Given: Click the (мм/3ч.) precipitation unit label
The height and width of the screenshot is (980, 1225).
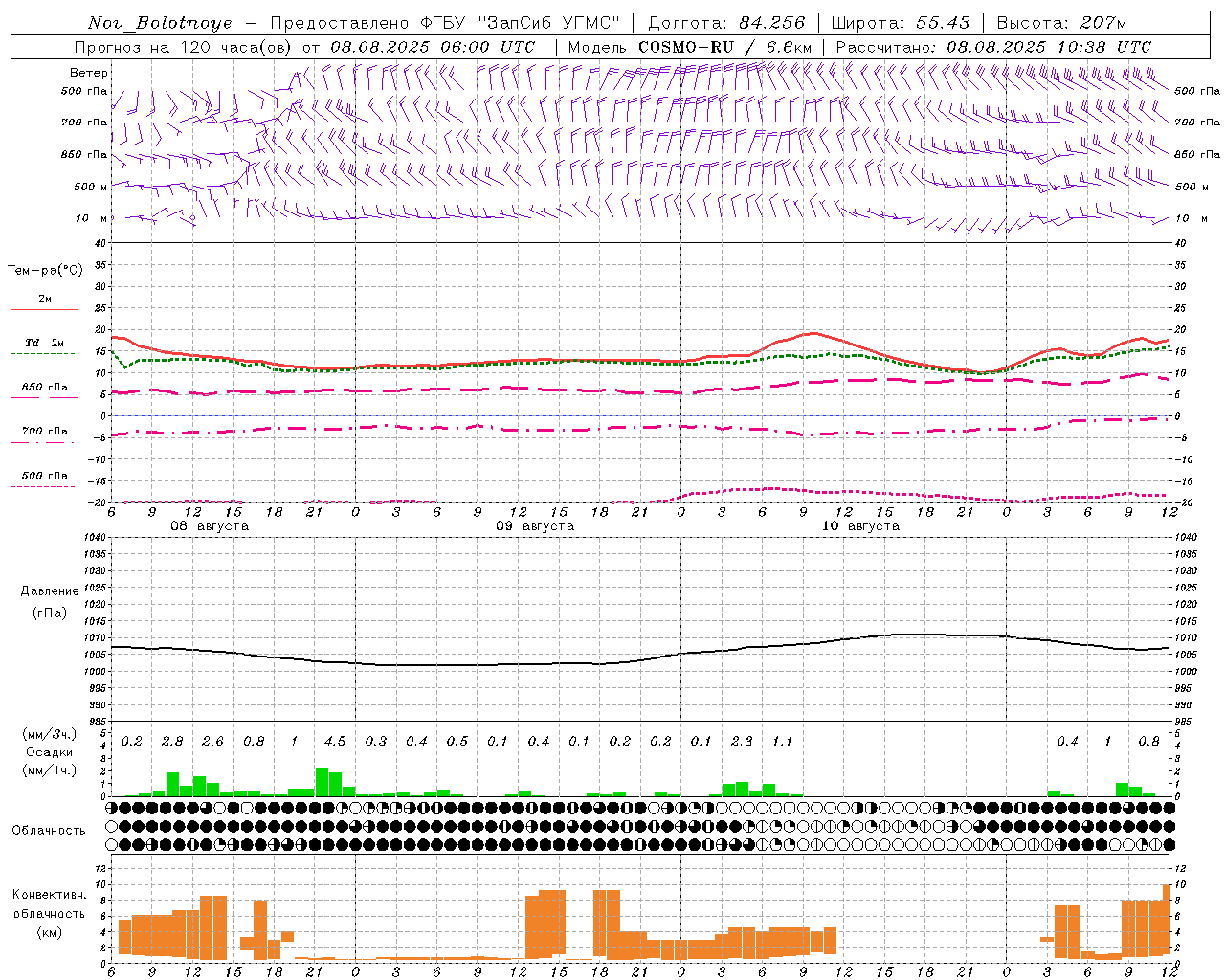Looking at the screenshot, I should pos(50,734).
